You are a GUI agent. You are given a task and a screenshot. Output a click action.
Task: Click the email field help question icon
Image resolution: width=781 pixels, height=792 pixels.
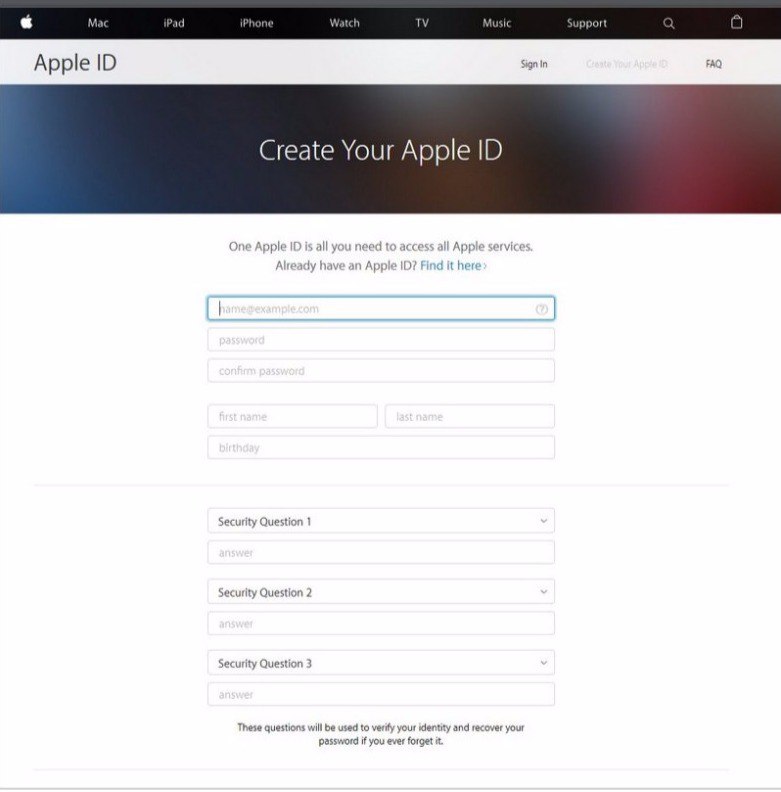[541, 309]
